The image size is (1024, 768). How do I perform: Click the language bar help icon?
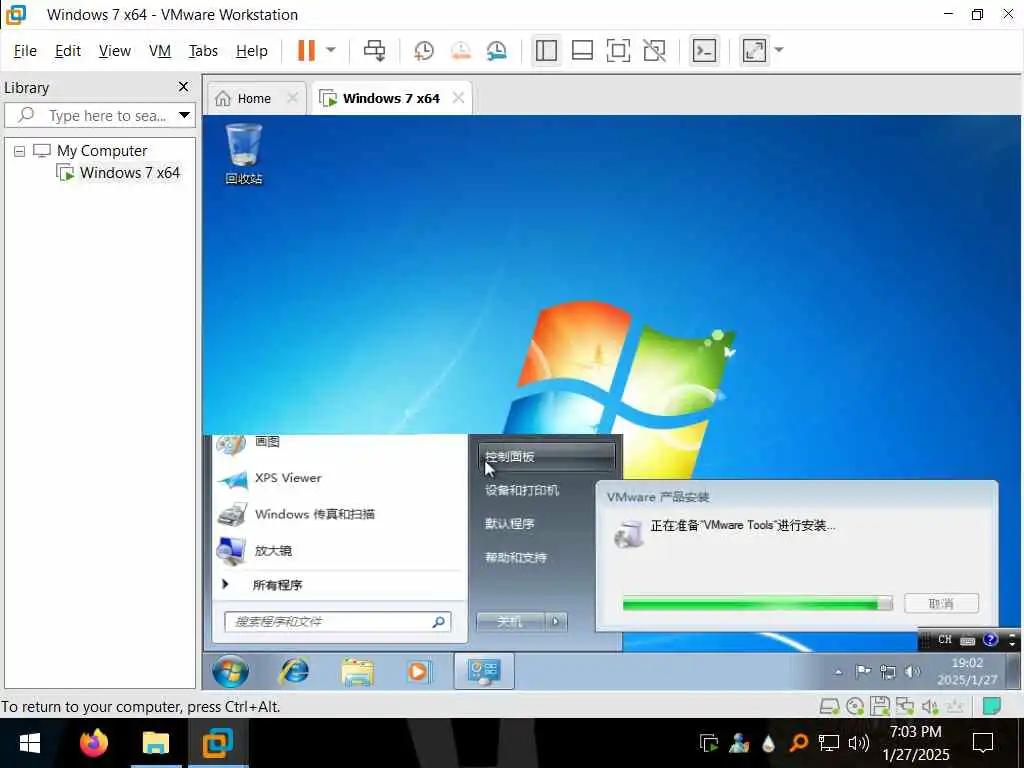[990, 639]
